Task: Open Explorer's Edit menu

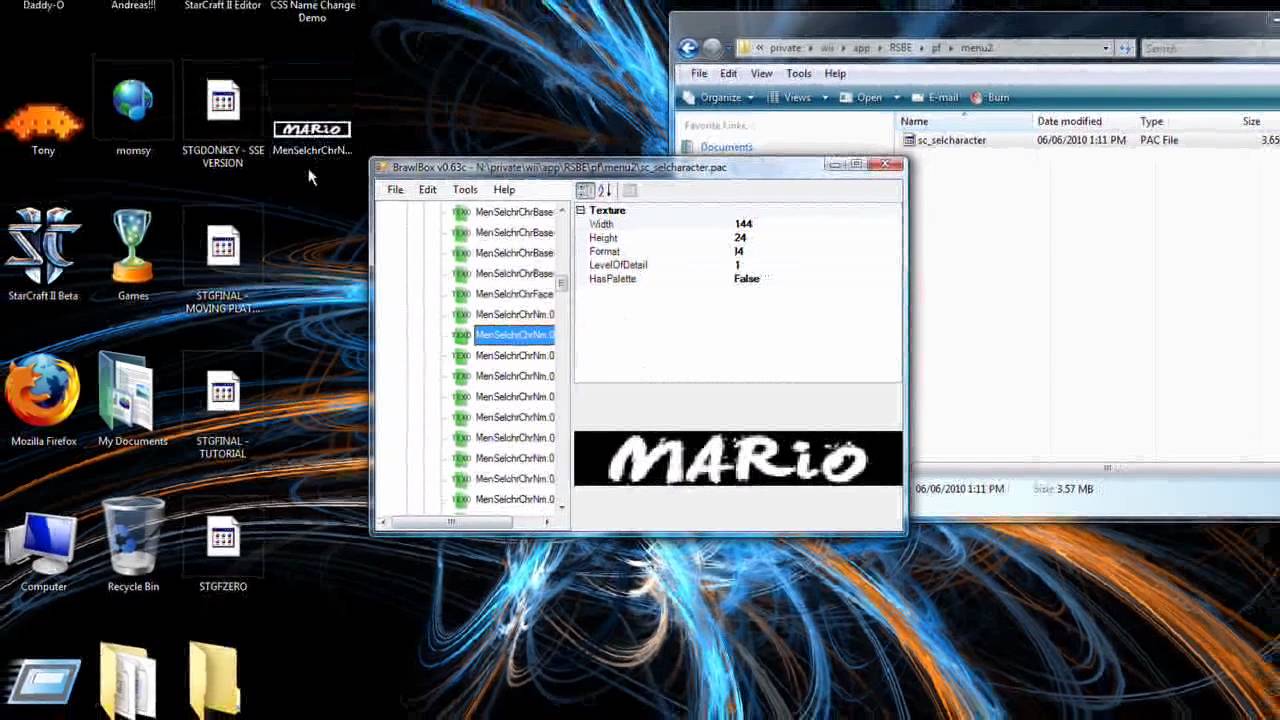Action: pyautogui.click(x=728, y=74)
